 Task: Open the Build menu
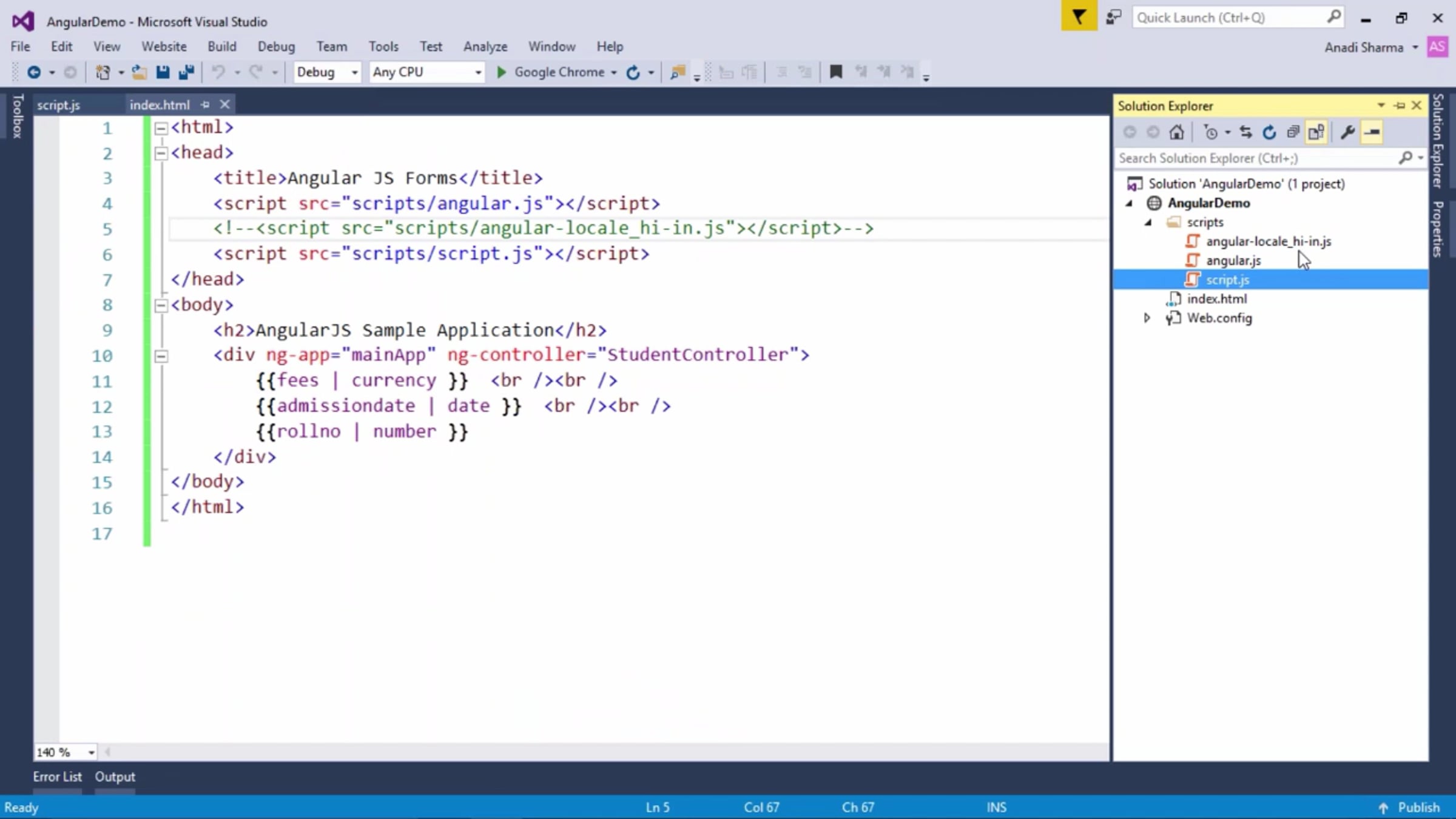point(221,47)
